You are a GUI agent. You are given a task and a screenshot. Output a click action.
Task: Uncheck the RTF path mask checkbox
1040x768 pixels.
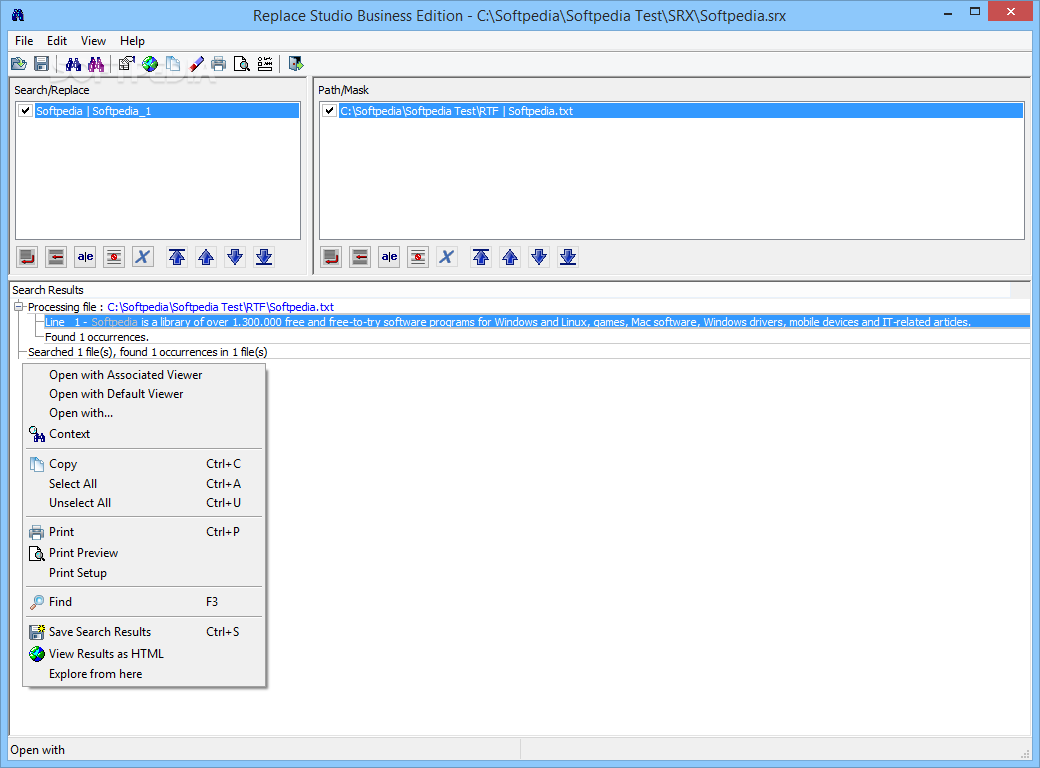click(x=329, y=111)
